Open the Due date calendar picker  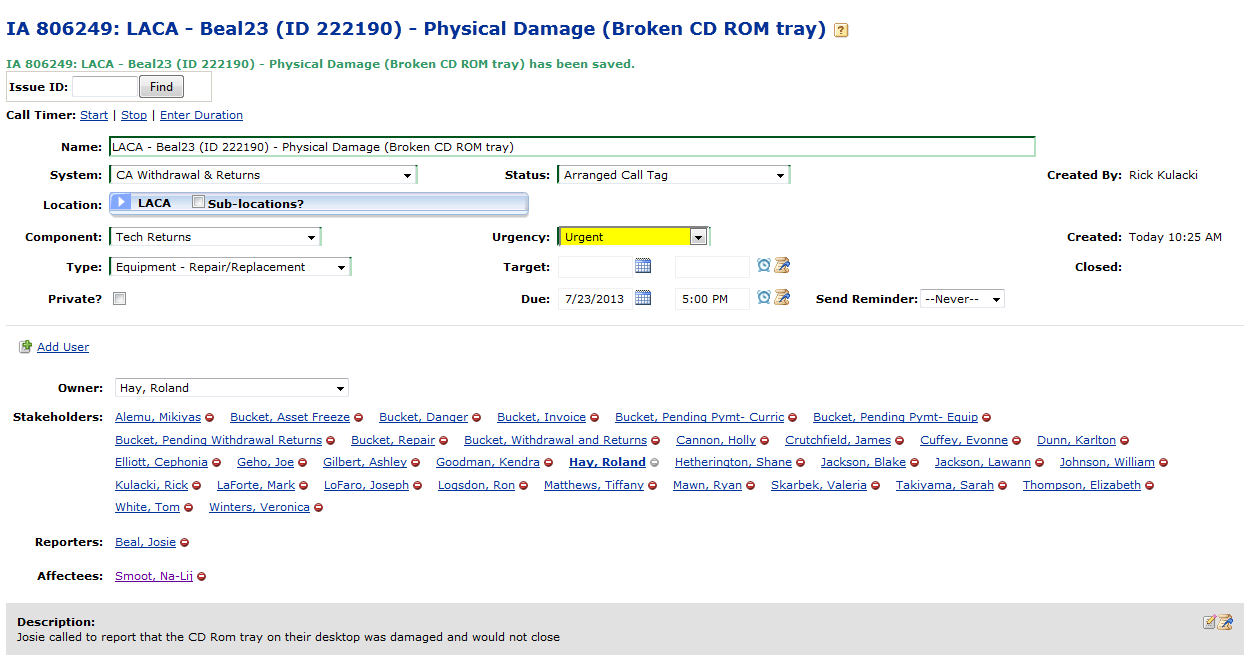[x=643, y=298]
